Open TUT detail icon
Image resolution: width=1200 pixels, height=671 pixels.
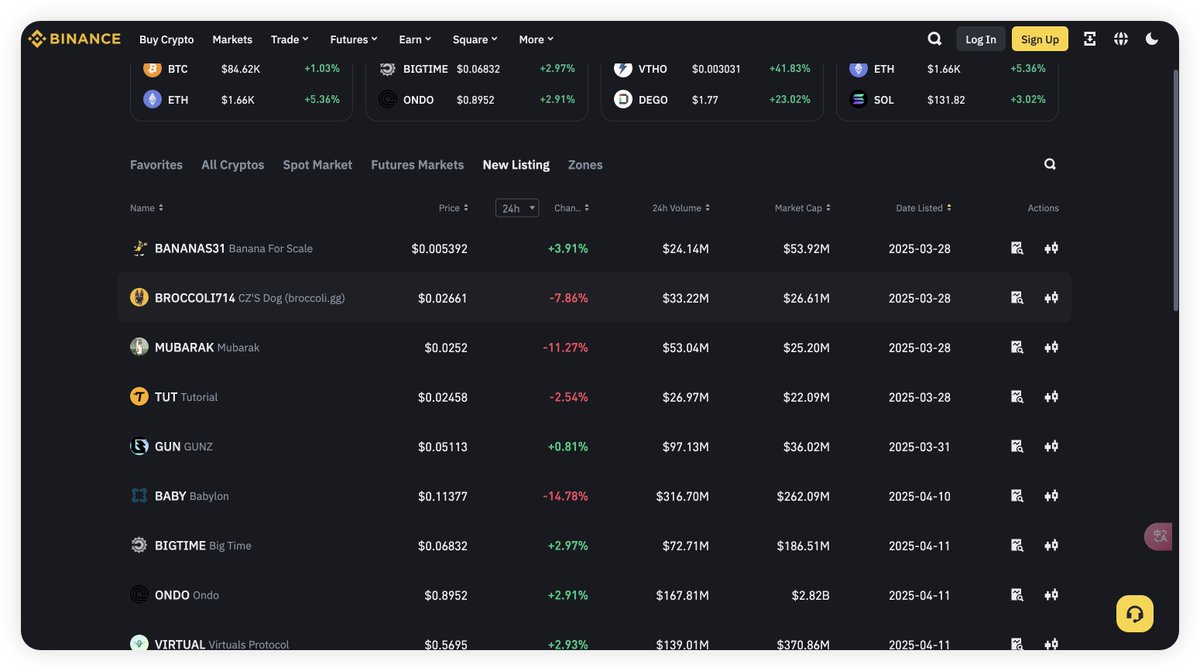tap(1017, 397)
